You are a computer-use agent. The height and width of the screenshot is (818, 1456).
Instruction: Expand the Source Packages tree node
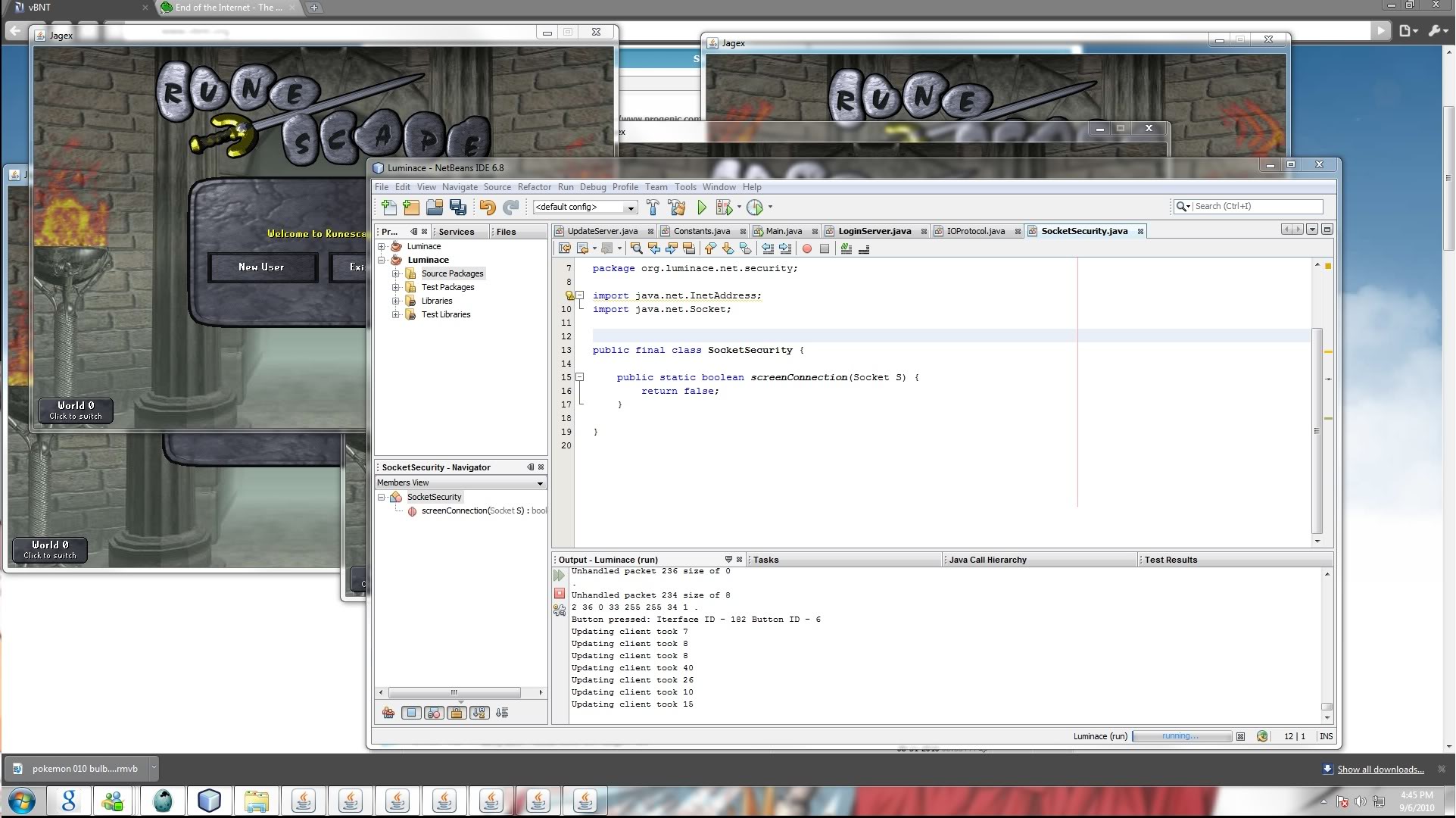[x=395, y=273]
